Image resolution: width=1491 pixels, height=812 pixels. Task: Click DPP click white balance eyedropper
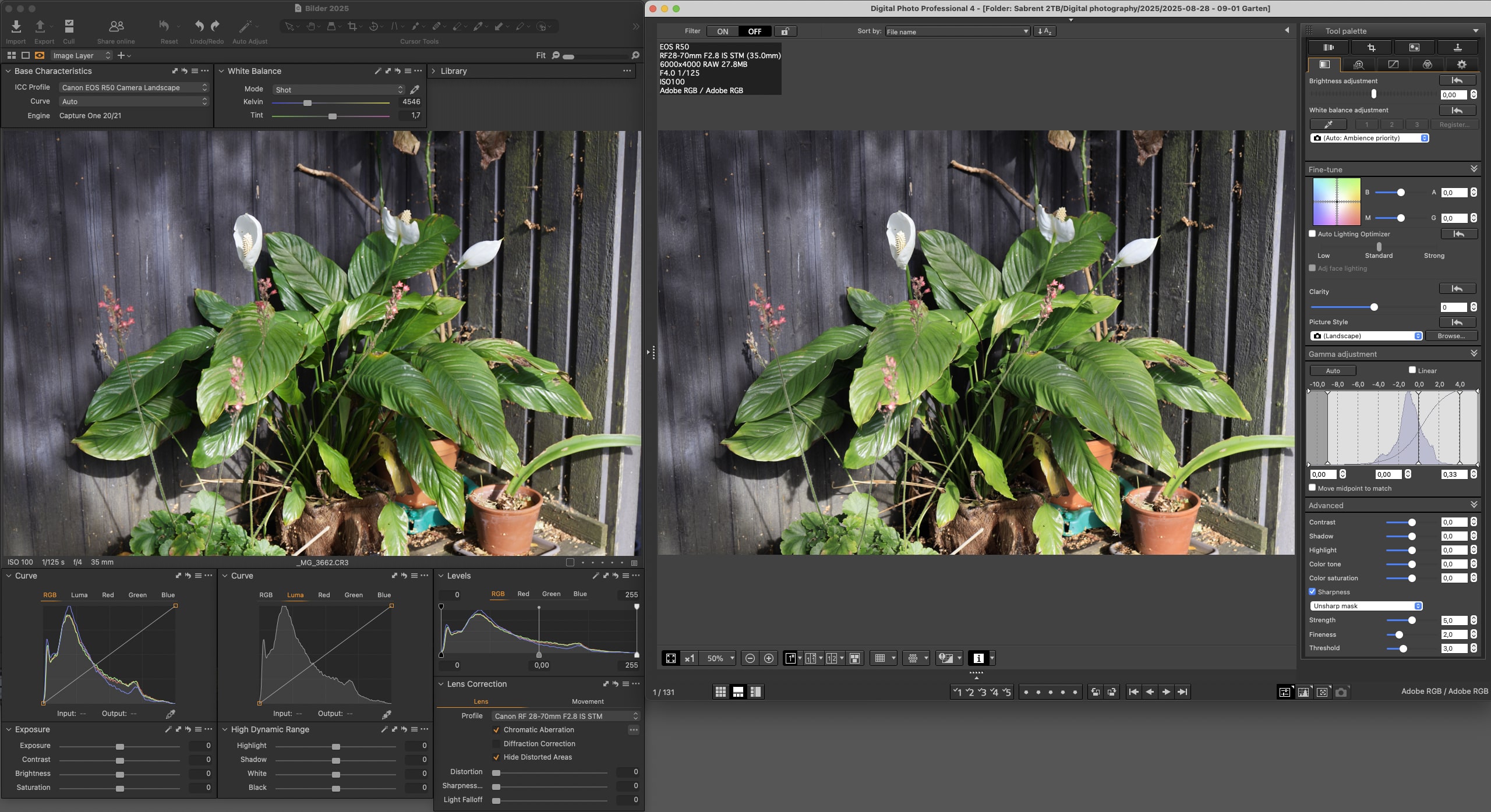[1328, 125]
